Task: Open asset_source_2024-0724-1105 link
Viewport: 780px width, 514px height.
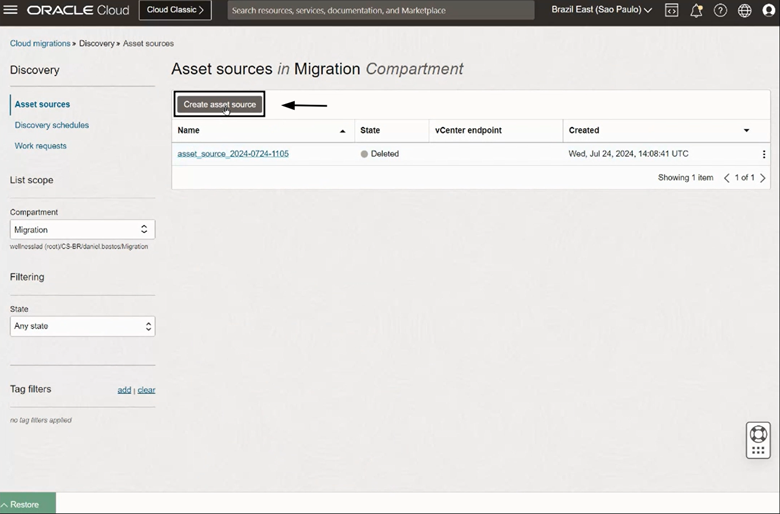Action: pos(233,154)
